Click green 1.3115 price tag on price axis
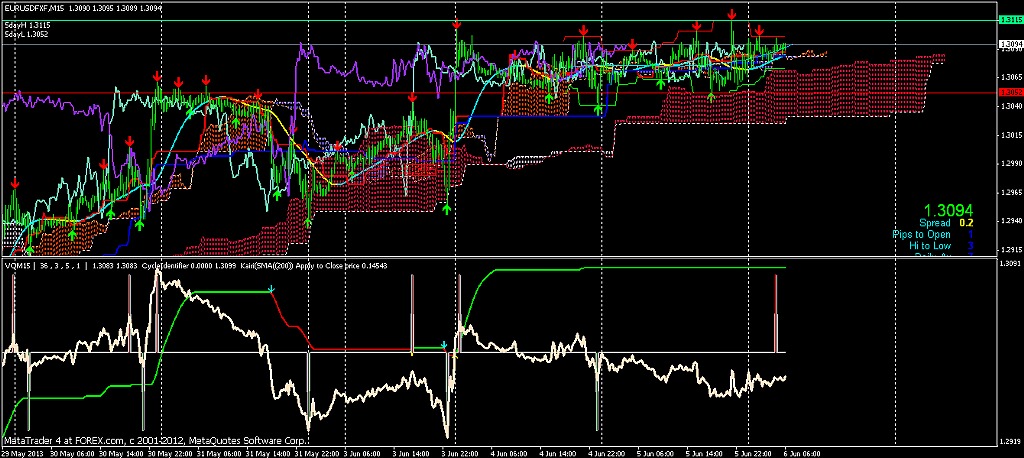This screenshot has width=1024, height=458. pos(1010,20)
